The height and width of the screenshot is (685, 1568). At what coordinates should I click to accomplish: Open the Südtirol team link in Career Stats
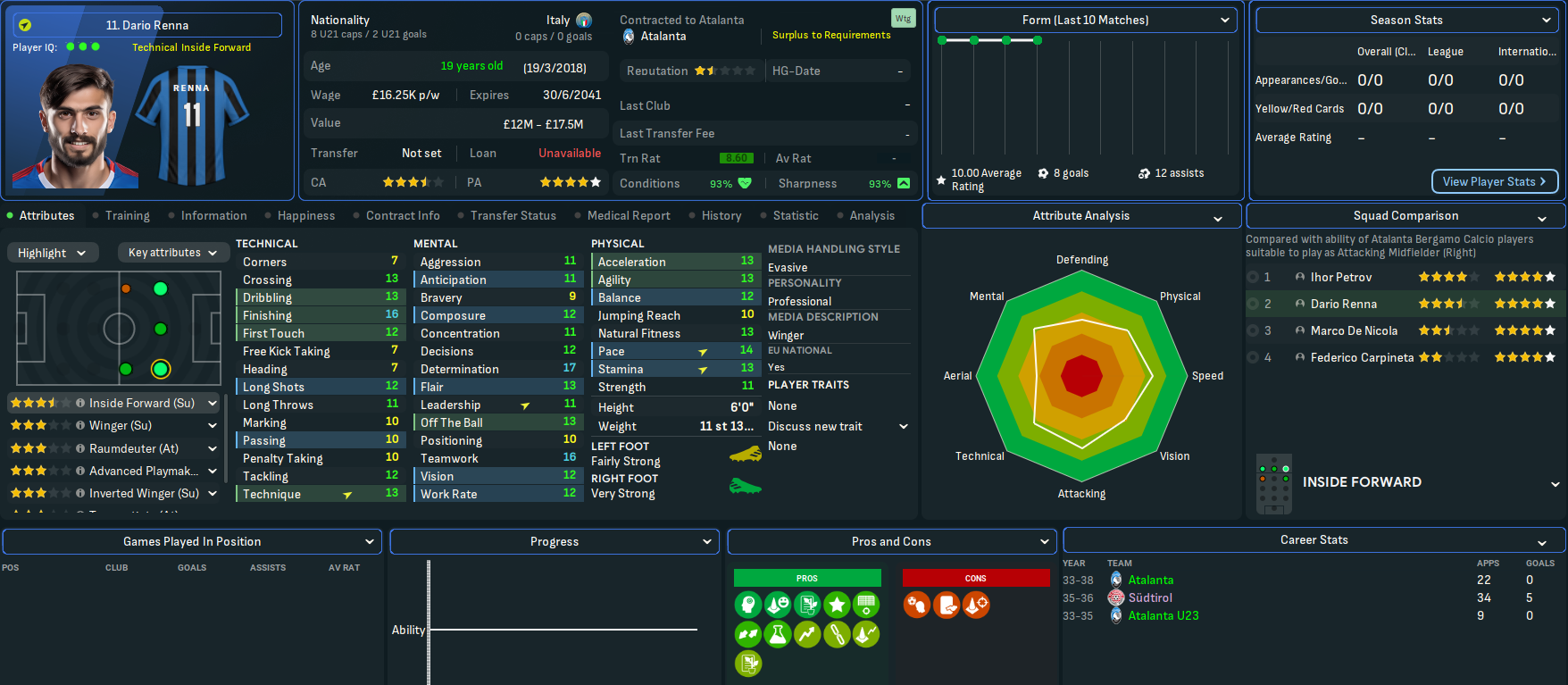tap(1150, 597)
